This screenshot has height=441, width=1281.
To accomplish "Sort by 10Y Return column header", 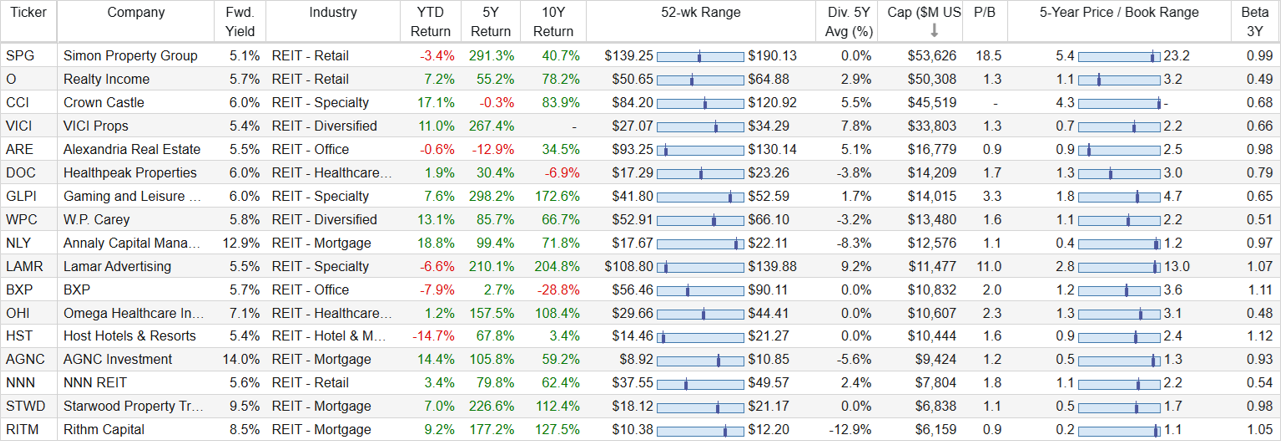I will point(553,22).
